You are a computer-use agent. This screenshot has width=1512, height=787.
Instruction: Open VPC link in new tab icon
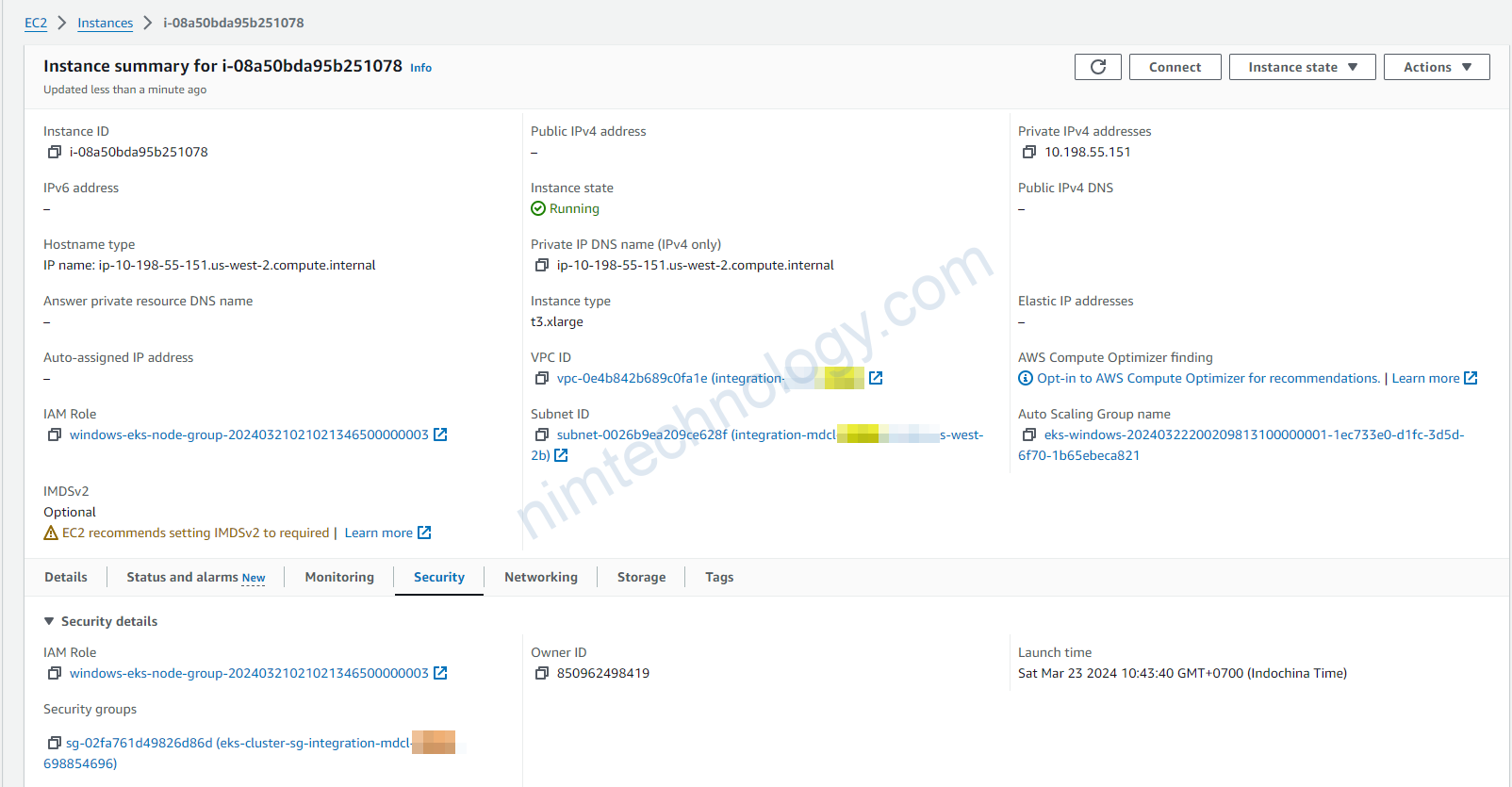(x=876, y=378)
